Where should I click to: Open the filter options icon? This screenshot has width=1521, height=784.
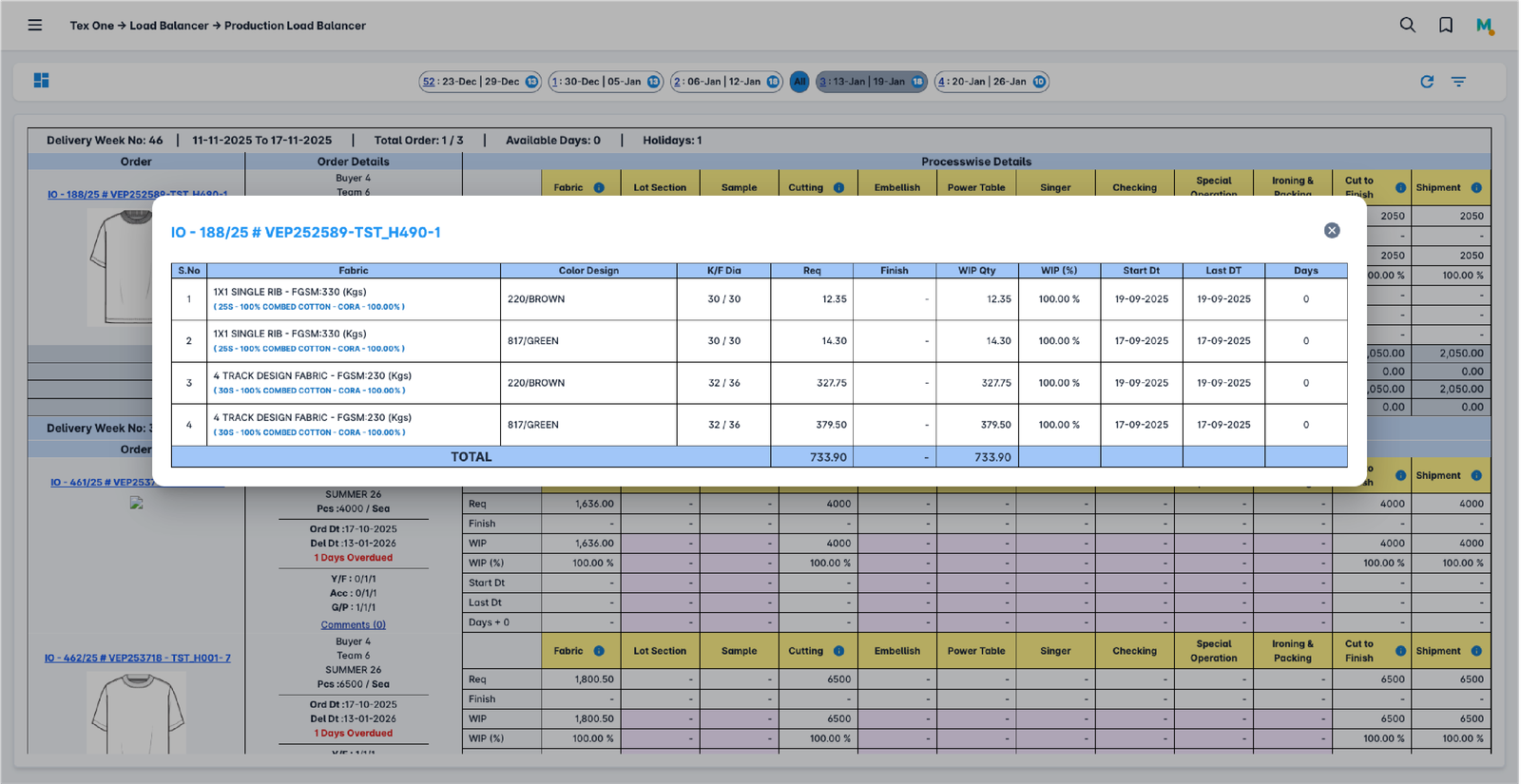coord(1458,82)
